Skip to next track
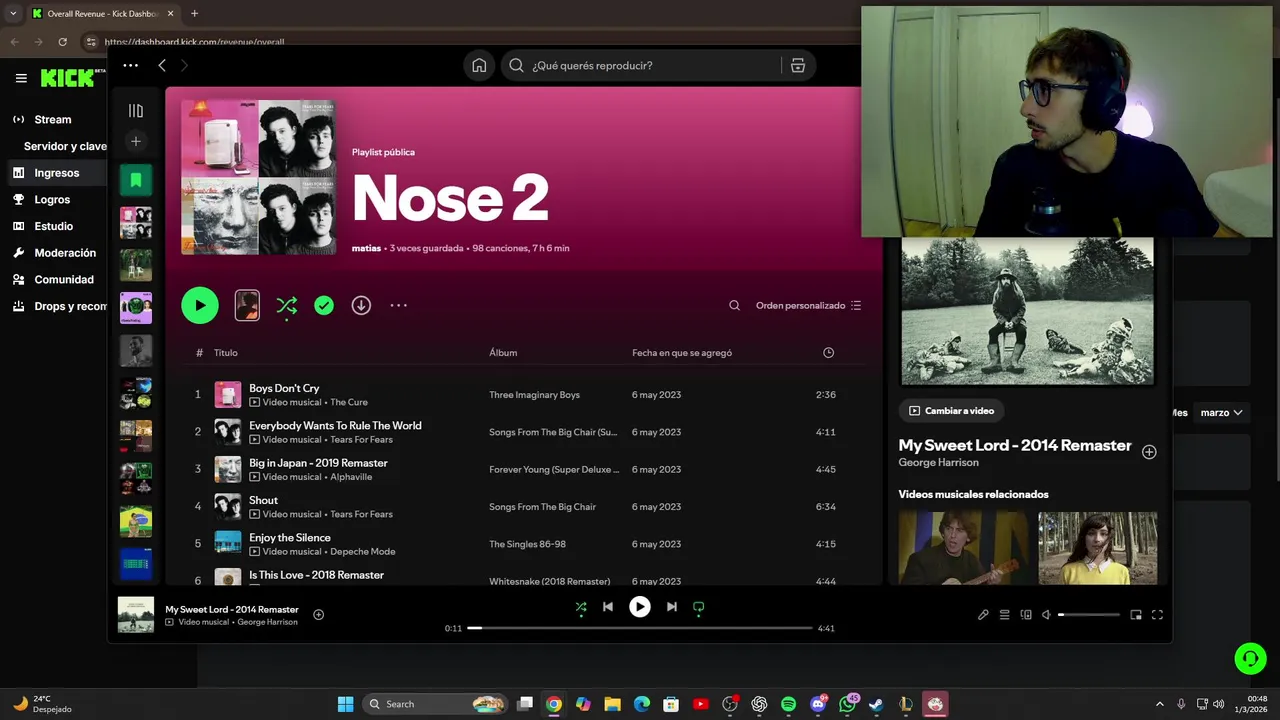Image resolution: width=1280 pixels, height=720 pixels. coord(672,606)
